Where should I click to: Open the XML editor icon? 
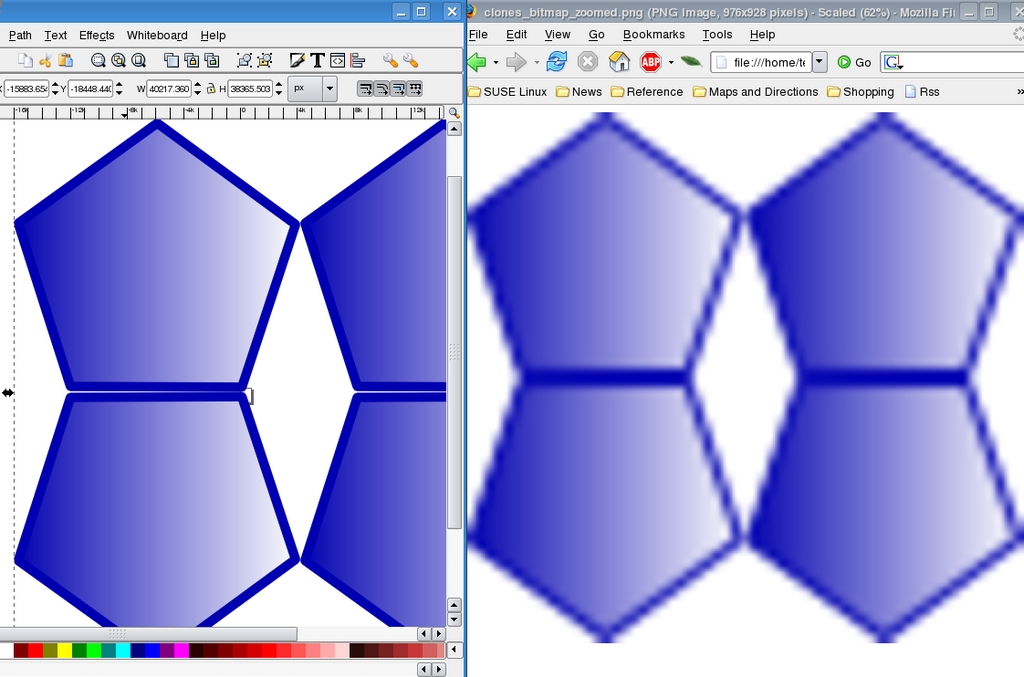pyautogui.click(x=337, y=61)
